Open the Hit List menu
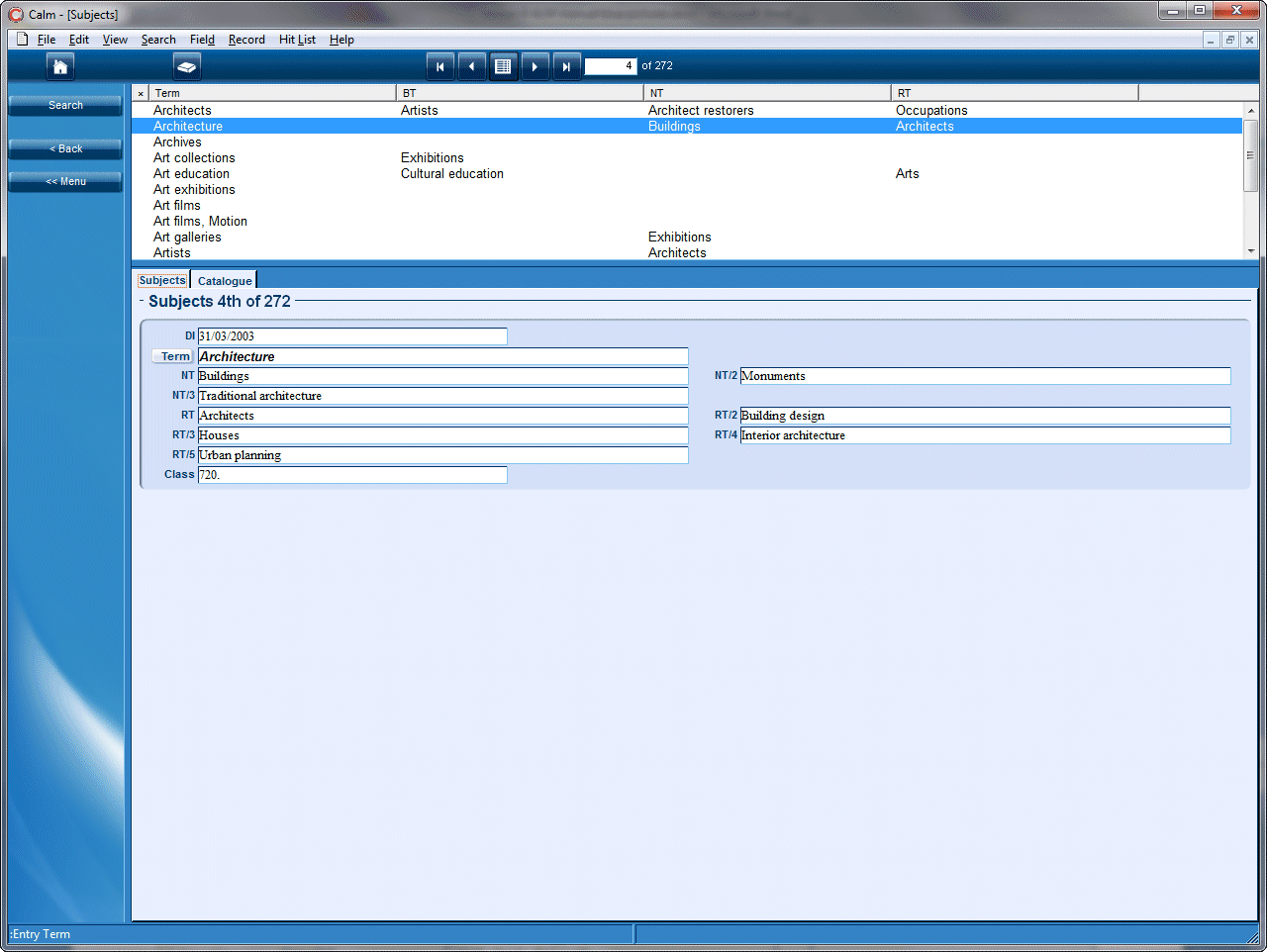The height and width of the screenshot is (952, 1267). (297, 40)
